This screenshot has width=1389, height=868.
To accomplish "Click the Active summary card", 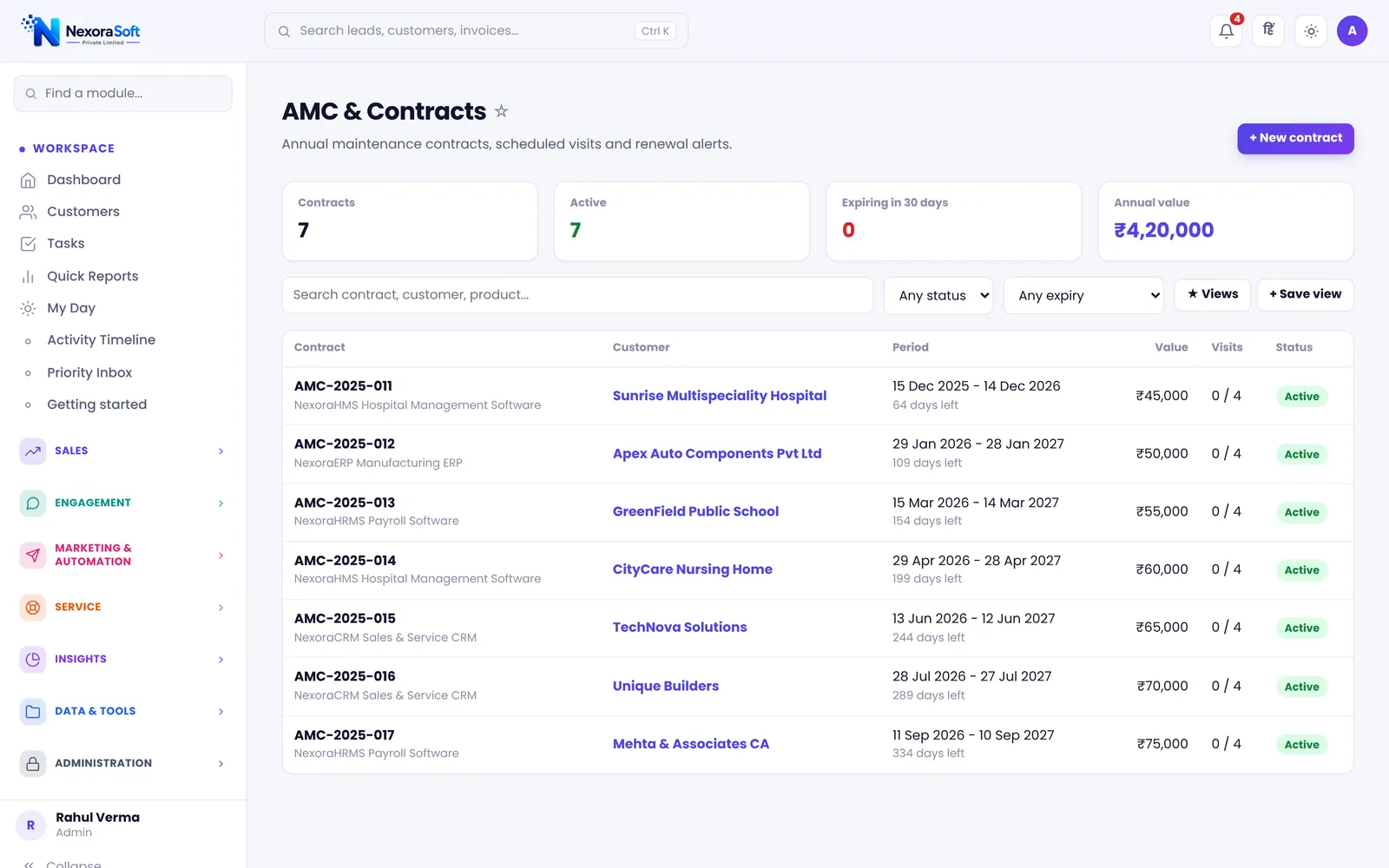I will (681, 221).
